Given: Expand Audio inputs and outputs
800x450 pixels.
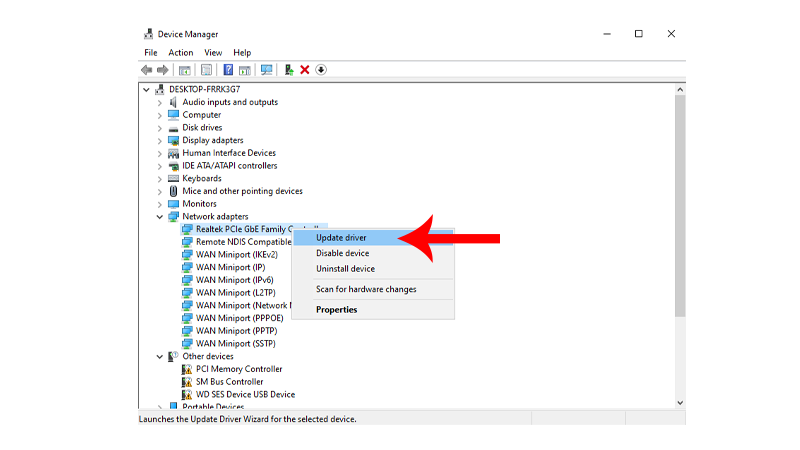Looking at the screenshot, I should 160,103.
